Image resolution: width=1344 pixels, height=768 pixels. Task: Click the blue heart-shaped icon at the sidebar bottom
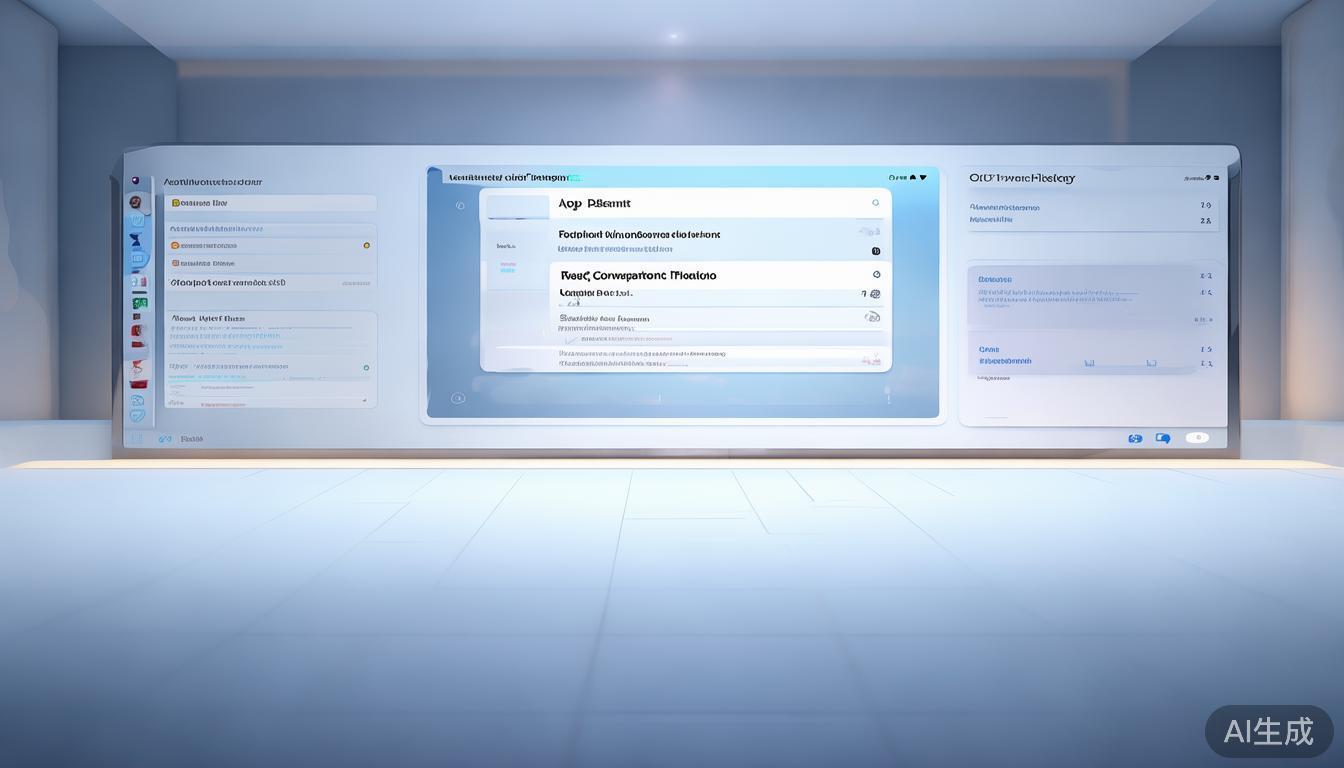coord(137,415)
